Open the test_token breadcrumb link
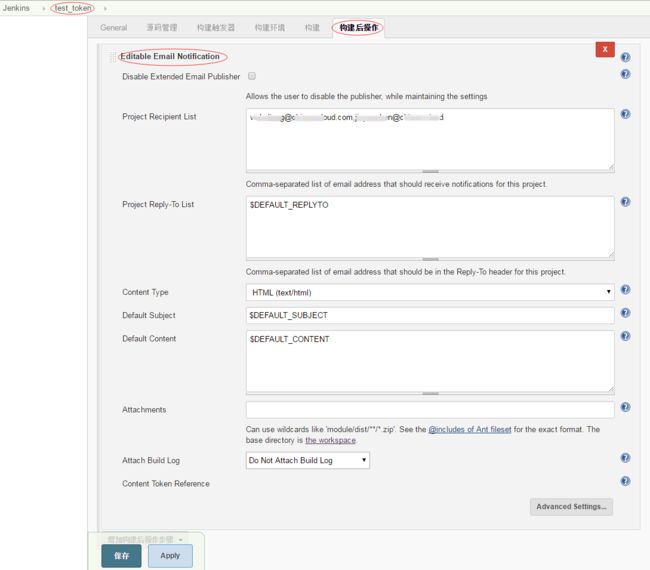 [x=73, y=8]
